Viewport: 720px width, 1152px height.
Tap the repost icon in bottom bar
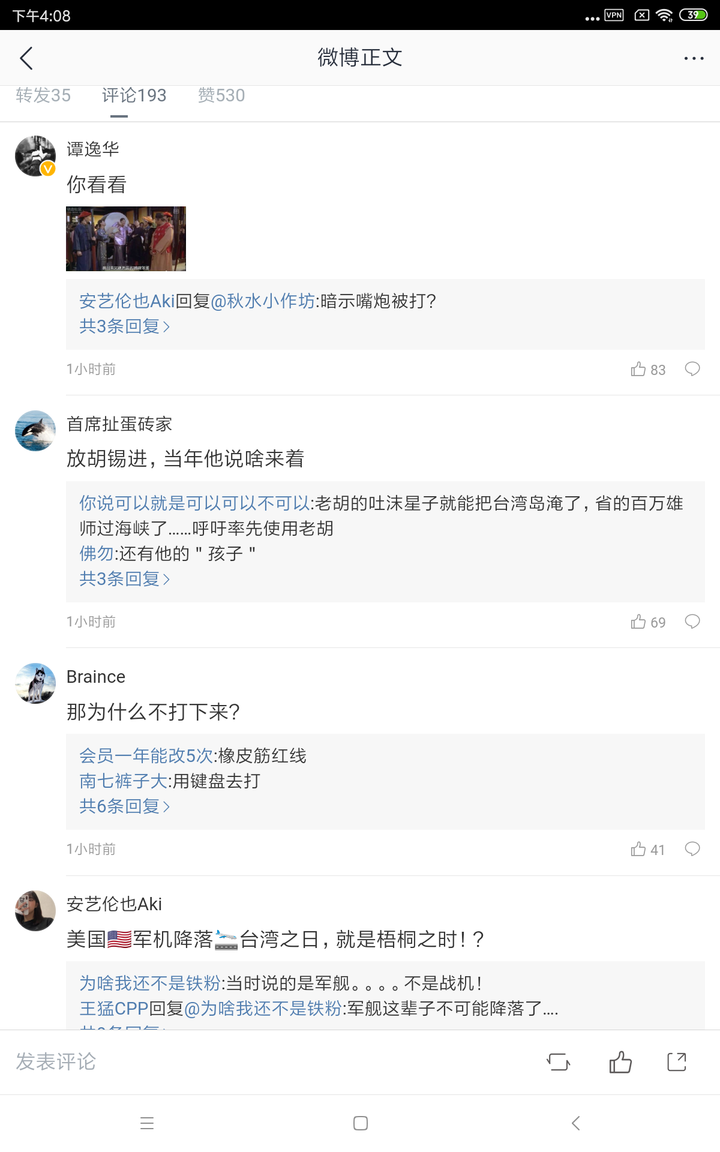tap(558, 1062)
